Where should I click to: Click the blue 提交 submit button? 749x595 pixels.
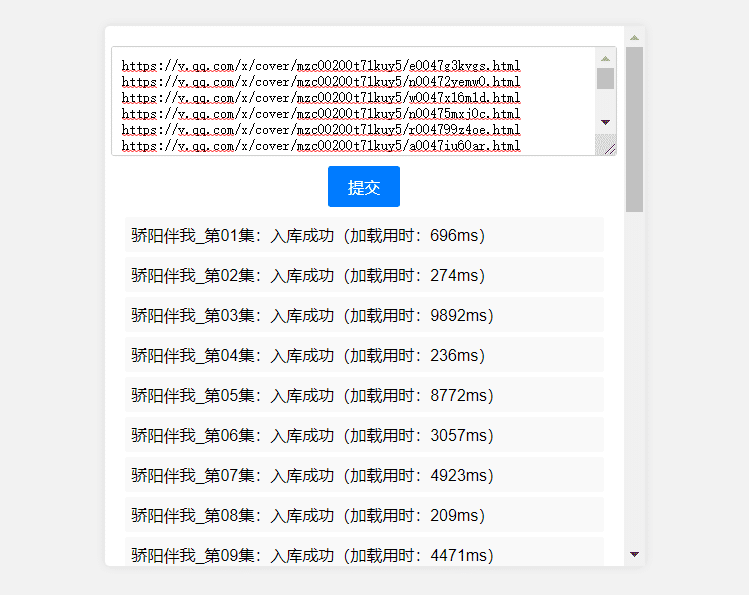click(364, 186)
